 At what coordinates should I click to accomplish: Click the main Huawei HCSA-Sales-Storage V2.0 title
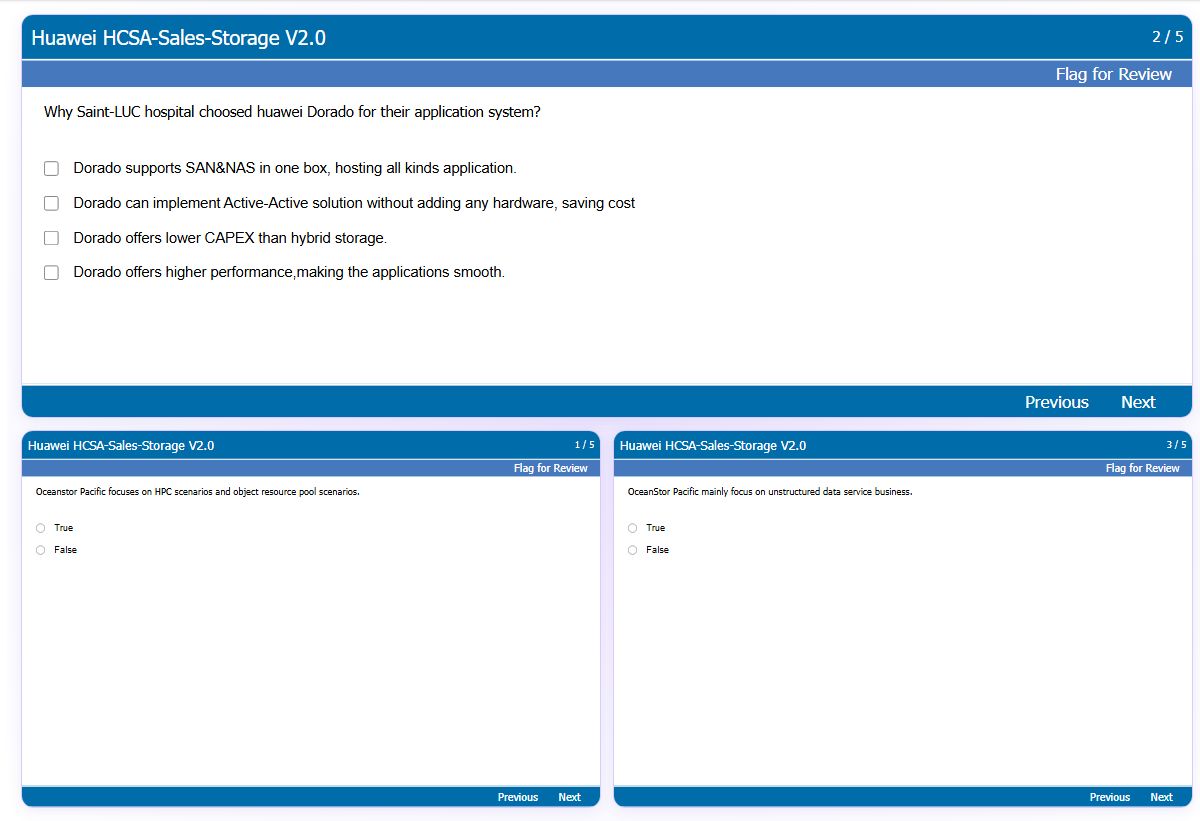pyautogui.click(x=178, y=38)
